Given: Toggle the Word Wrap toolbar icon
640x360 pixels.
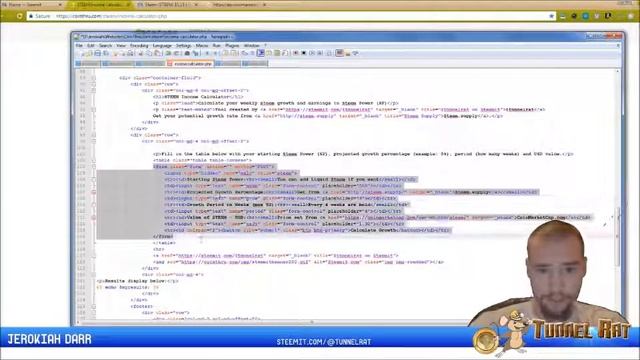Looking at the screenshot, I should (244, 53).
